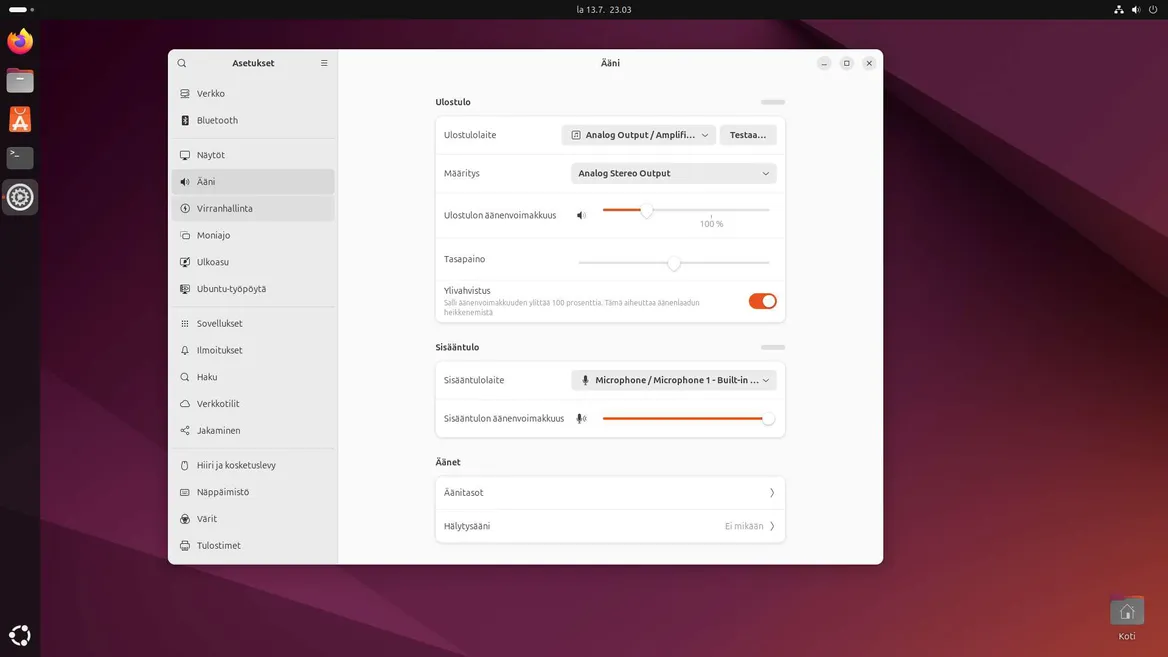Mute output via the speaker icon
The height and width of the screenshot is (657, 1168).
(x=581, y=215)
